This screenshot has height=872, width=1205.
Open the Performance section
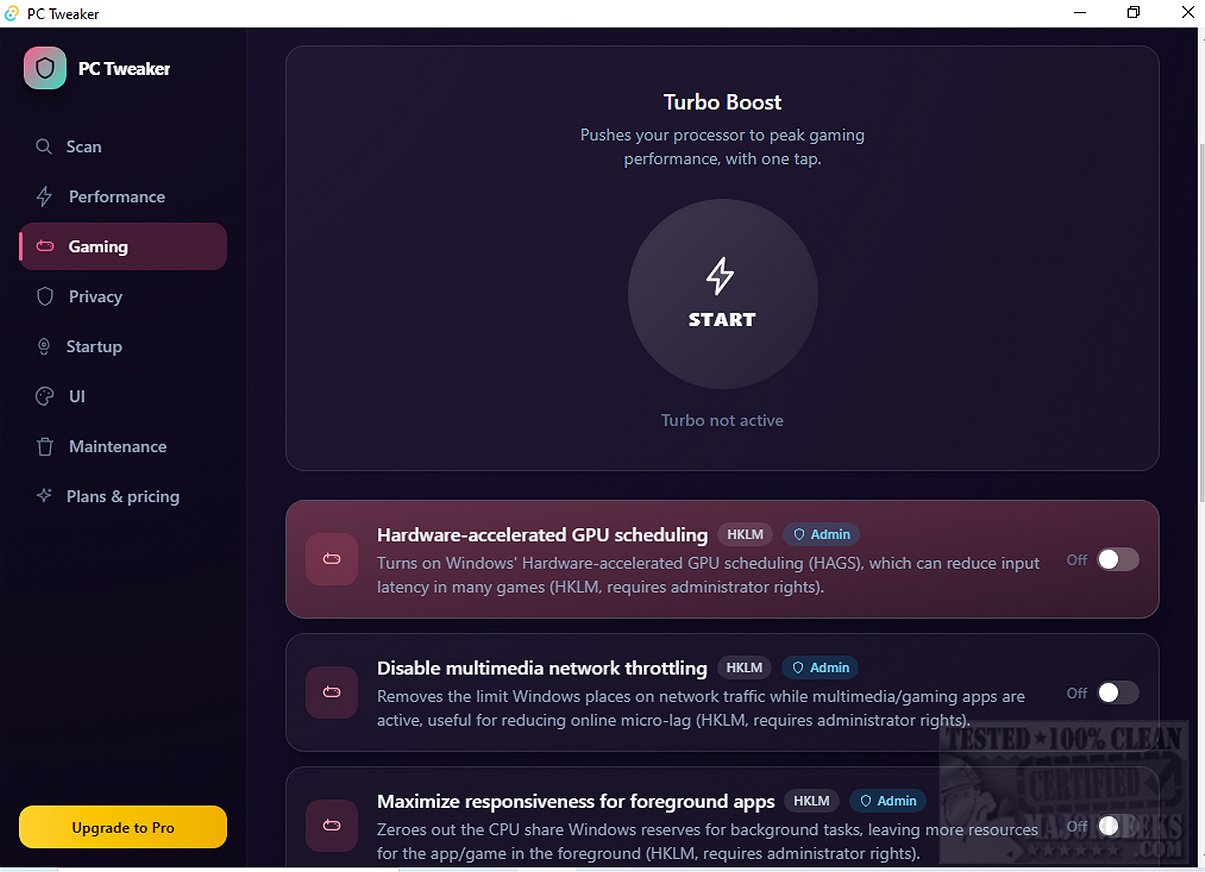click(x=123, y=197)
